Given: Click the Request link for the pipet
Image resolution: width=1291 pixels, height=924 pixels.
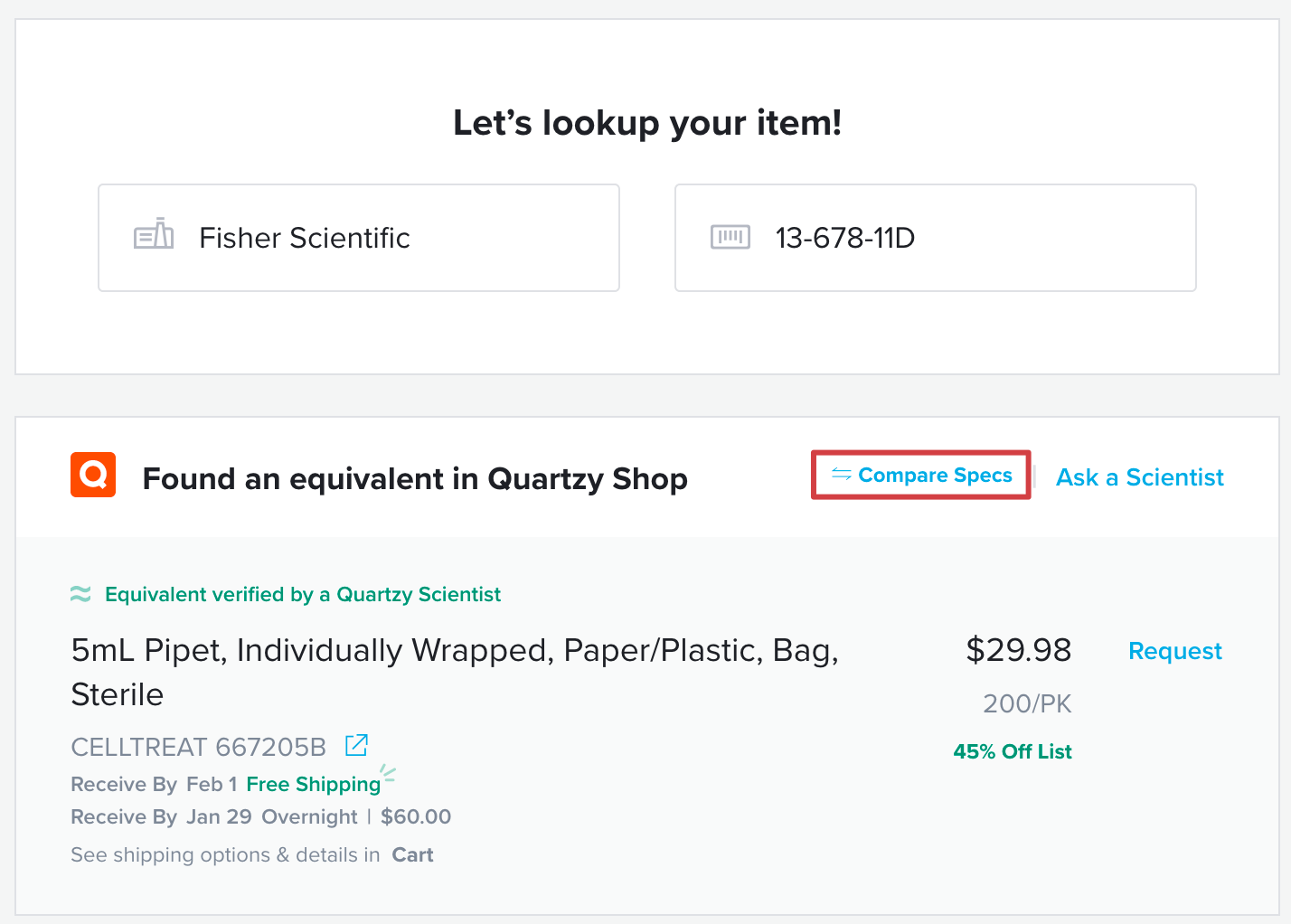Looking at the screenshot, I should (x=1175, y=651).
